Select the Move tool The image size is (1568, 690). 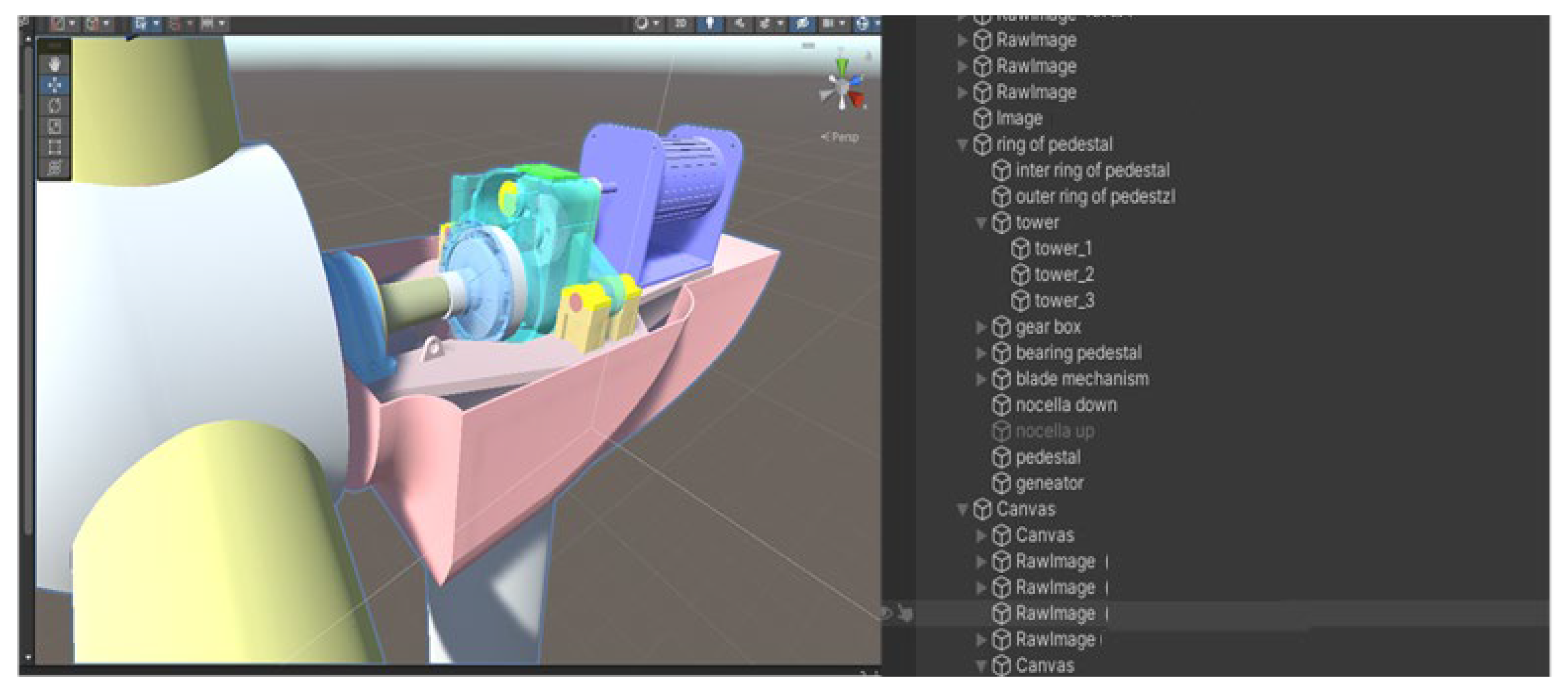55,85
